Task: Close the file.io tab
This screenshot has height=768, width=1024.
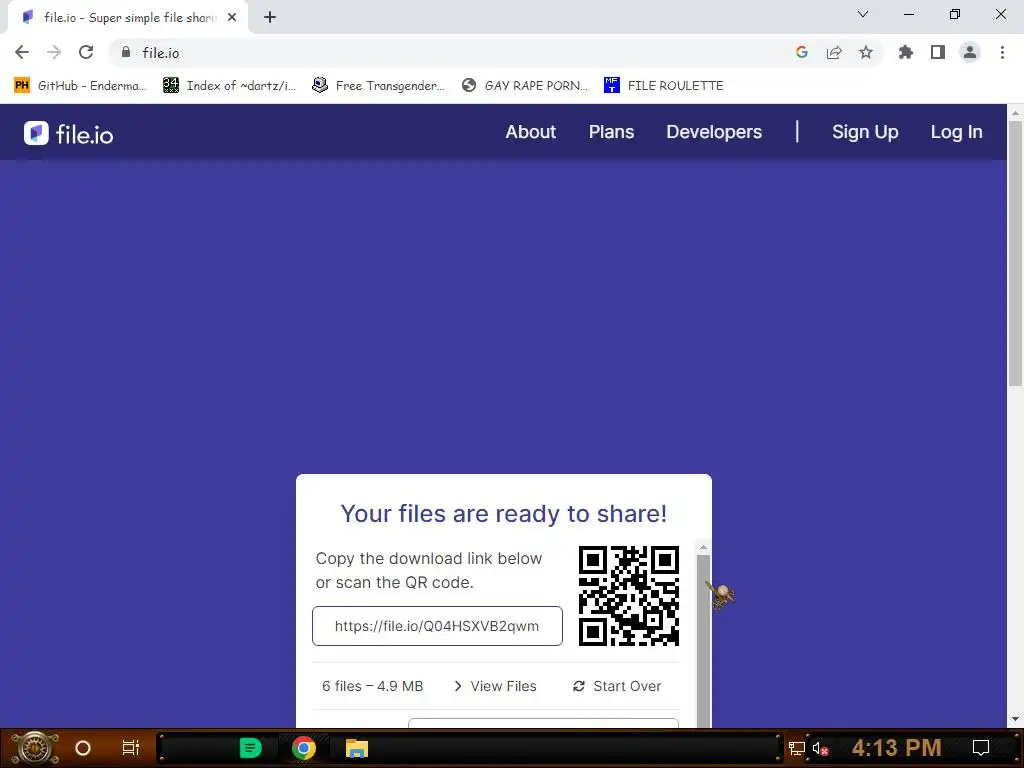Action: coord(232,17)
